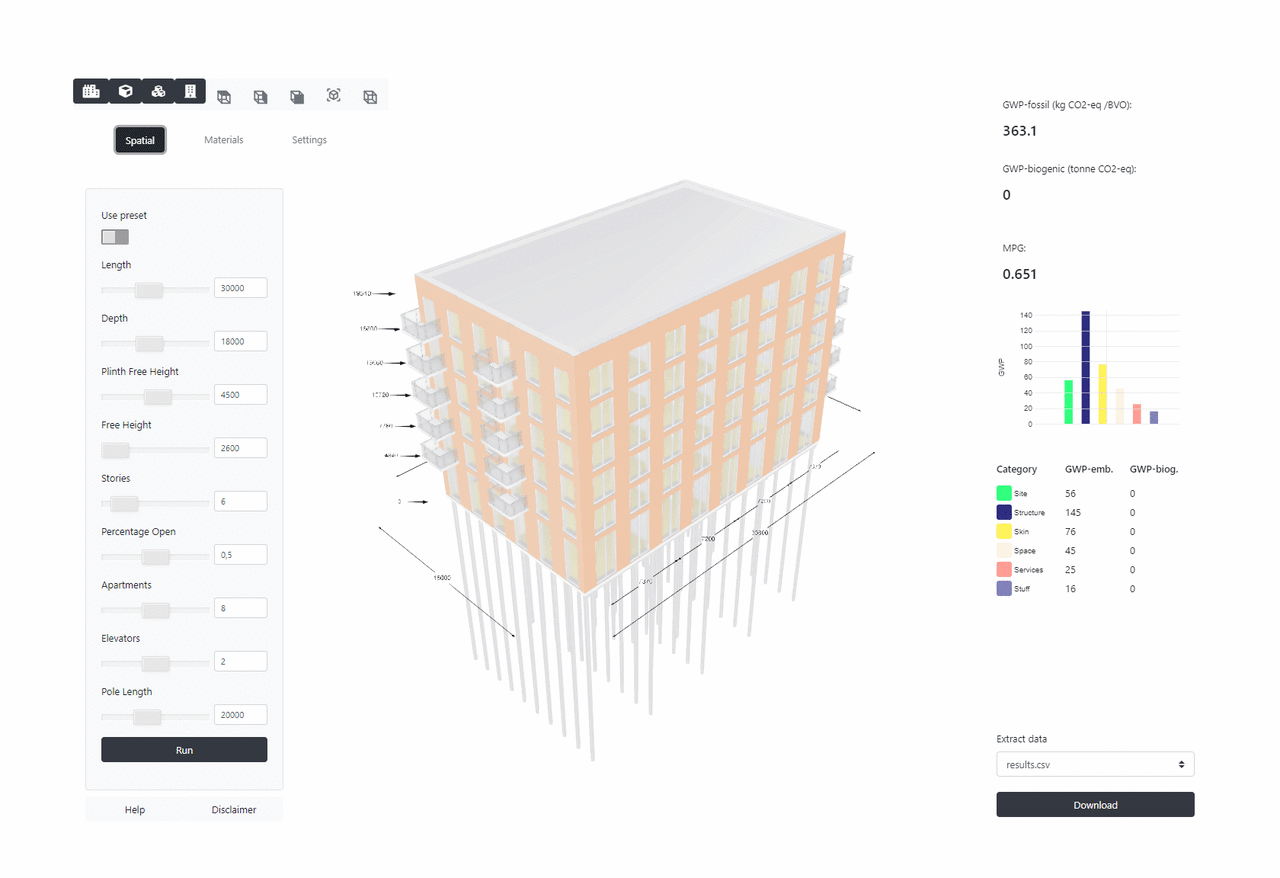The height and width of the screenshot is (878, 1280).
Task: Toggle the Use preset switch
Action: coord(115,237)
